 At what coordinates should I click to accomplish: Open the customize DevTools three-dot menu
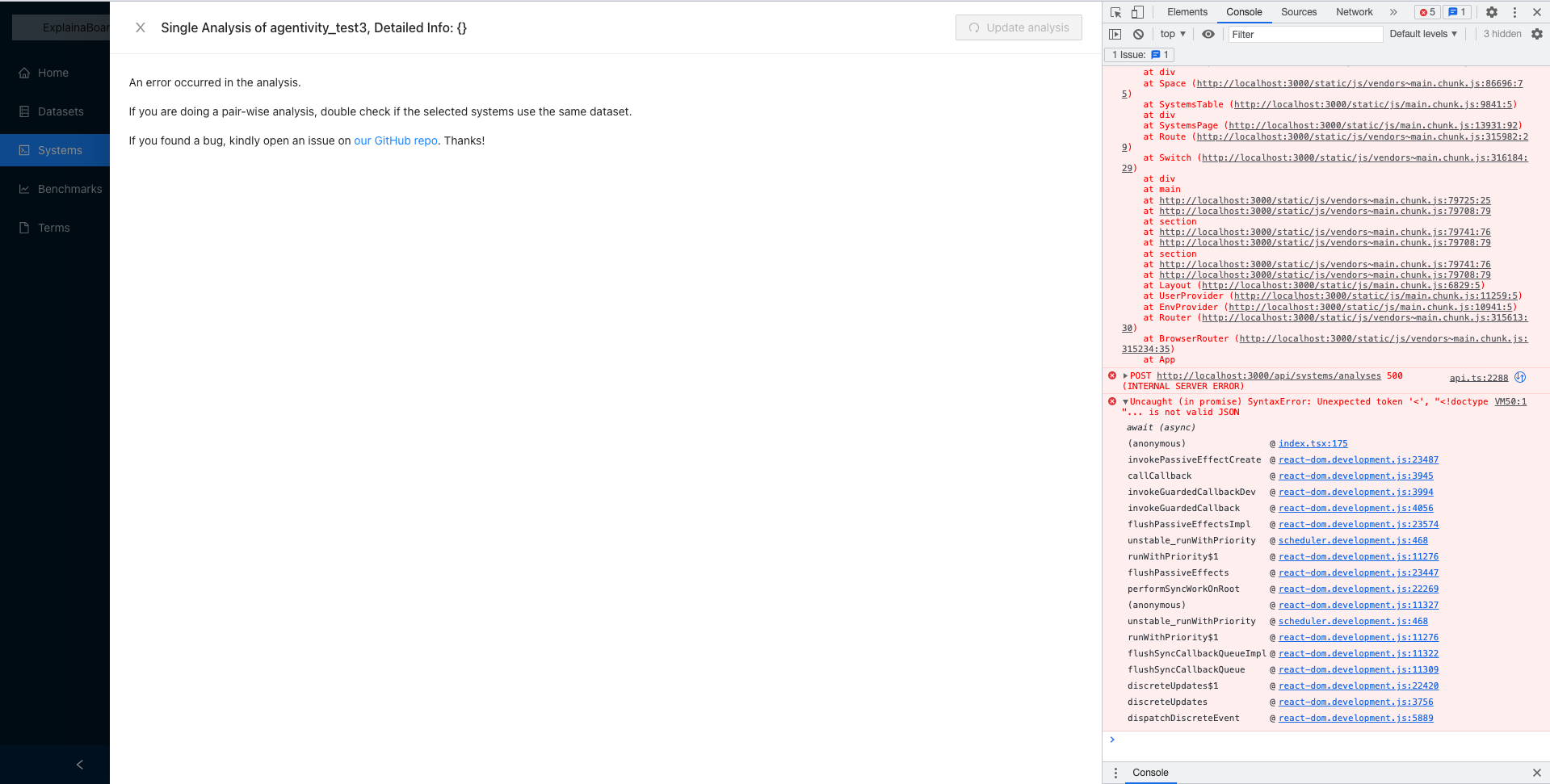[x=1514, y=11]
